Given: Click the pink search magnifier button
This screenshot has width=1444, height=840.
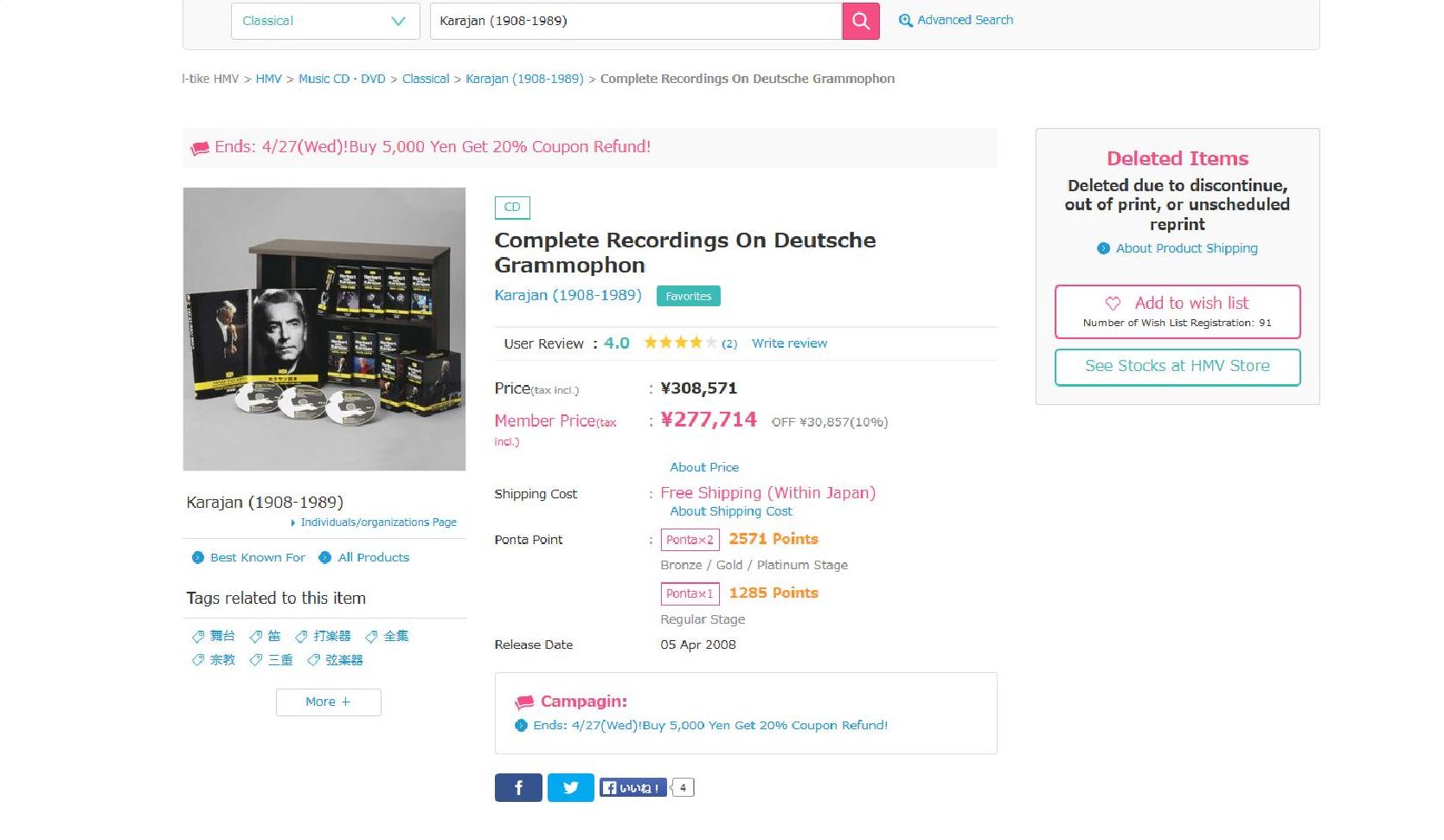Looking at the screenshot, I should click(x=861, y=21).
